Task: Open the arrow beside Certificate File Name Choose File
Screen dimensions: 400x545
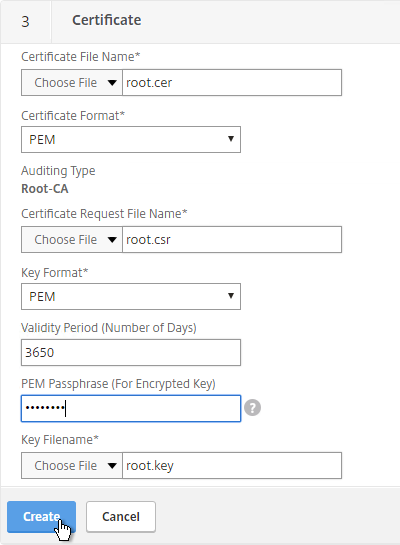Action: click(x=112, y=83)
